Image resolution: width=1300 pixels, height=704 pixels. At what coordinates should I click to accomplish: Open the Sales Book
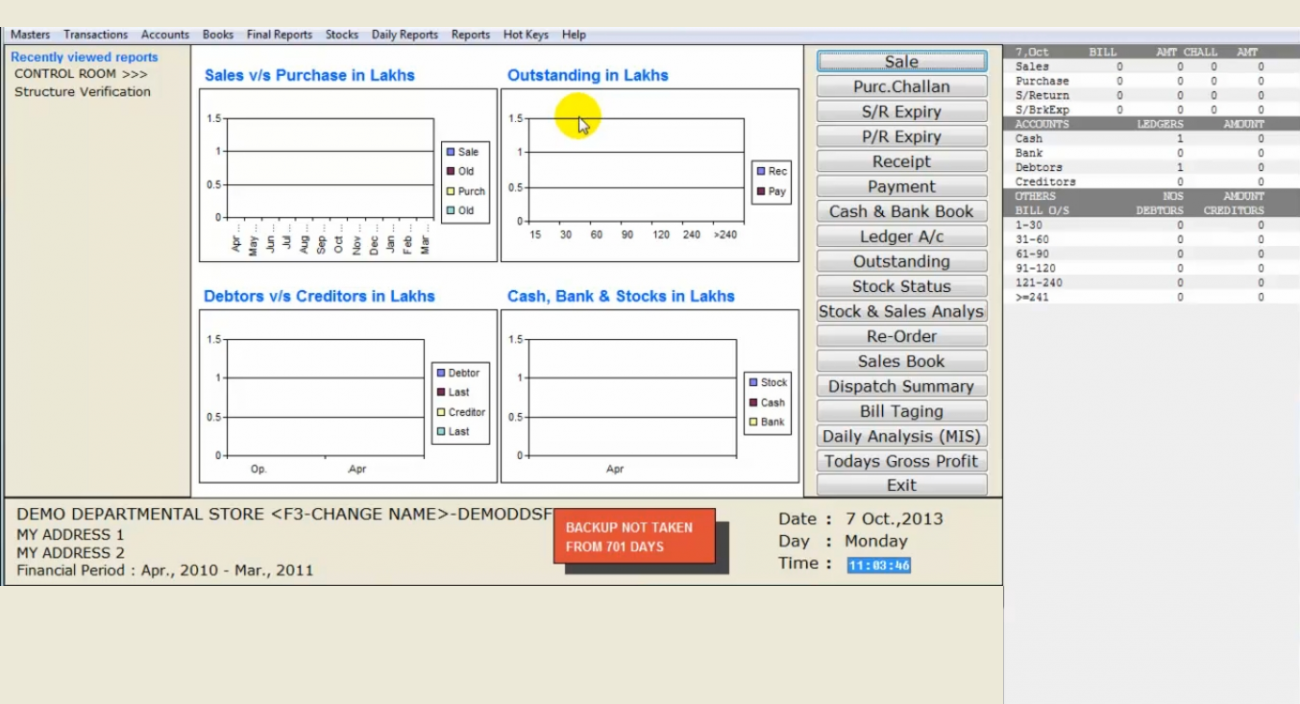(901, 361)
